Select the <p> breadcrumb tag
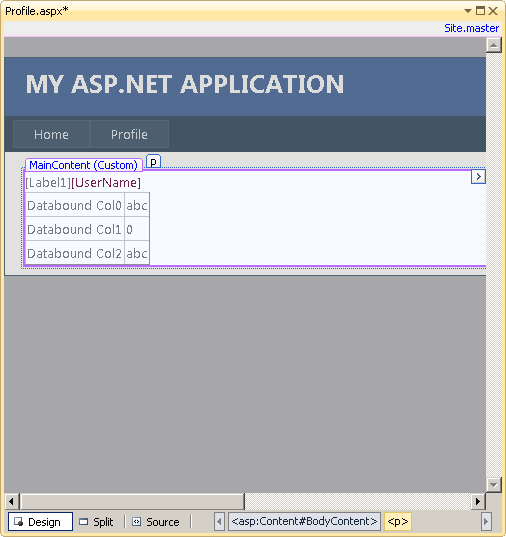This screenshot has width=506, height=537. pyautogui.click(x=398, y=521)
